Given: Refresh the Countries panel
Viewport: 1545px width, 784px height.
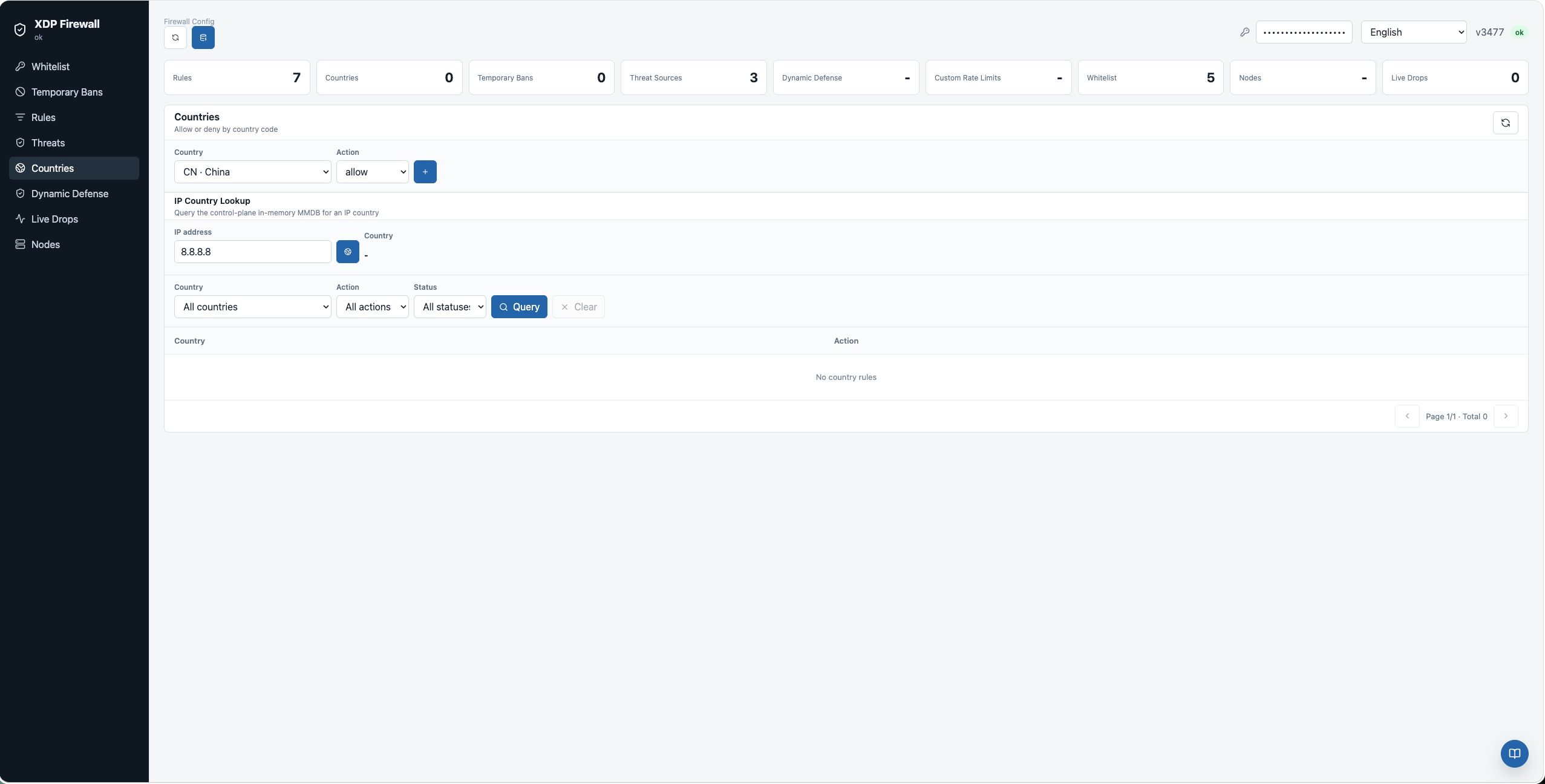Looking at the screenshot, I should pos(1506,123).
